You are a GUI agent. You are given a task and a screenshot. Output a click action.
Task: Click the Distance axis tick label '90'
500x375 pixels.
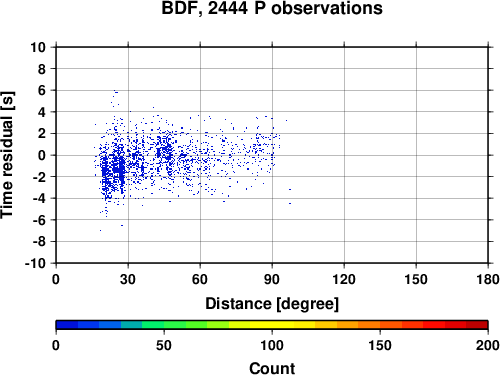tap(272, 279)
